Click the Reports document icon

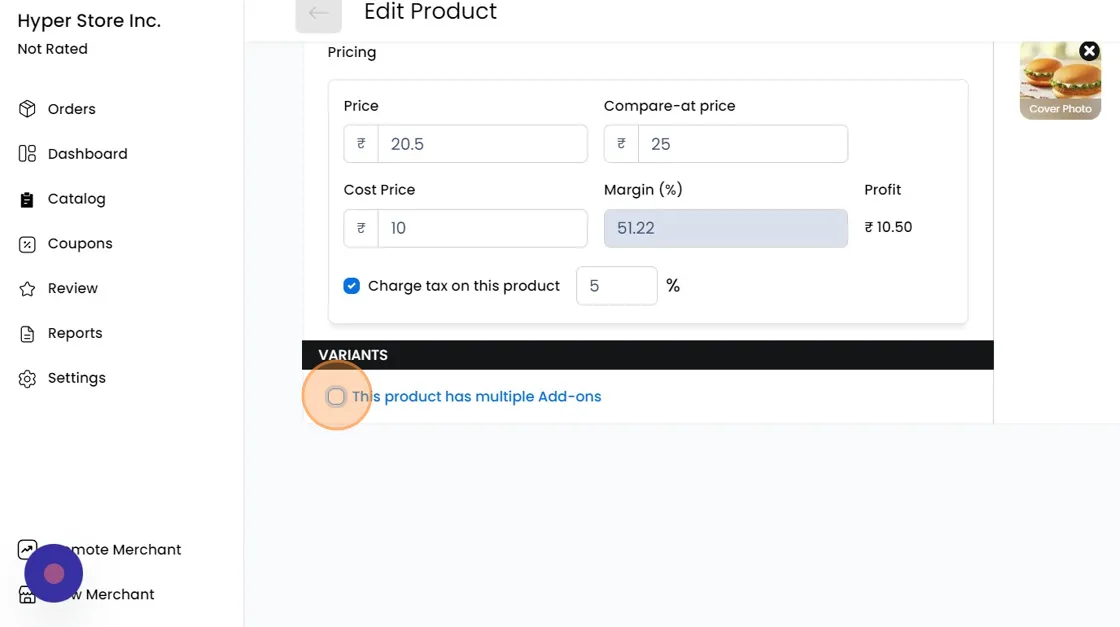point(27,334)
